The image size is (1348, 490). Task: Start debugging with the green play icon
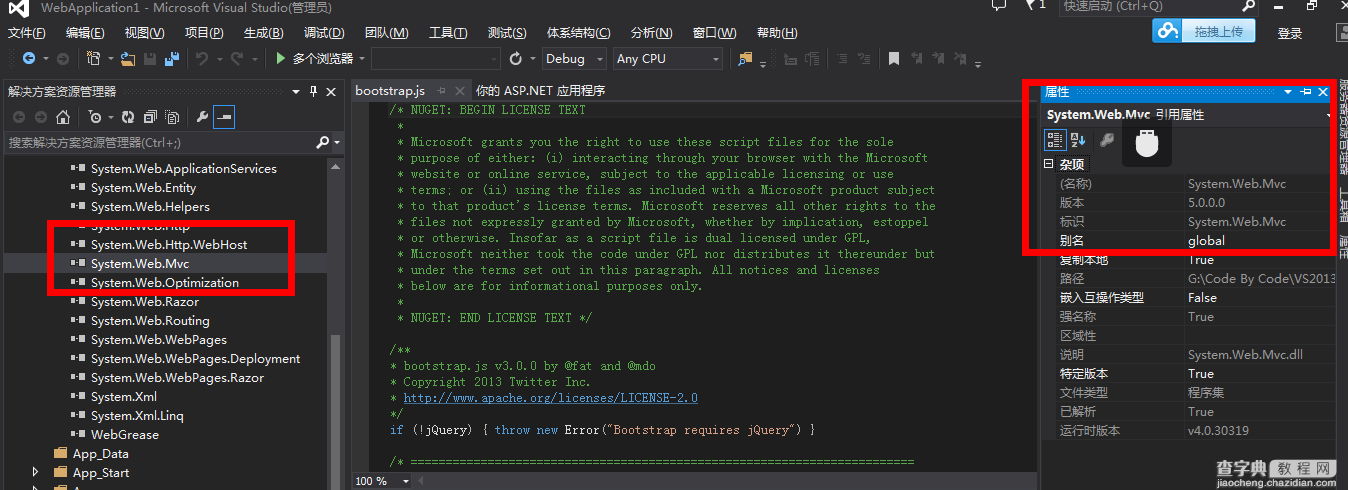tap(281, 59)
